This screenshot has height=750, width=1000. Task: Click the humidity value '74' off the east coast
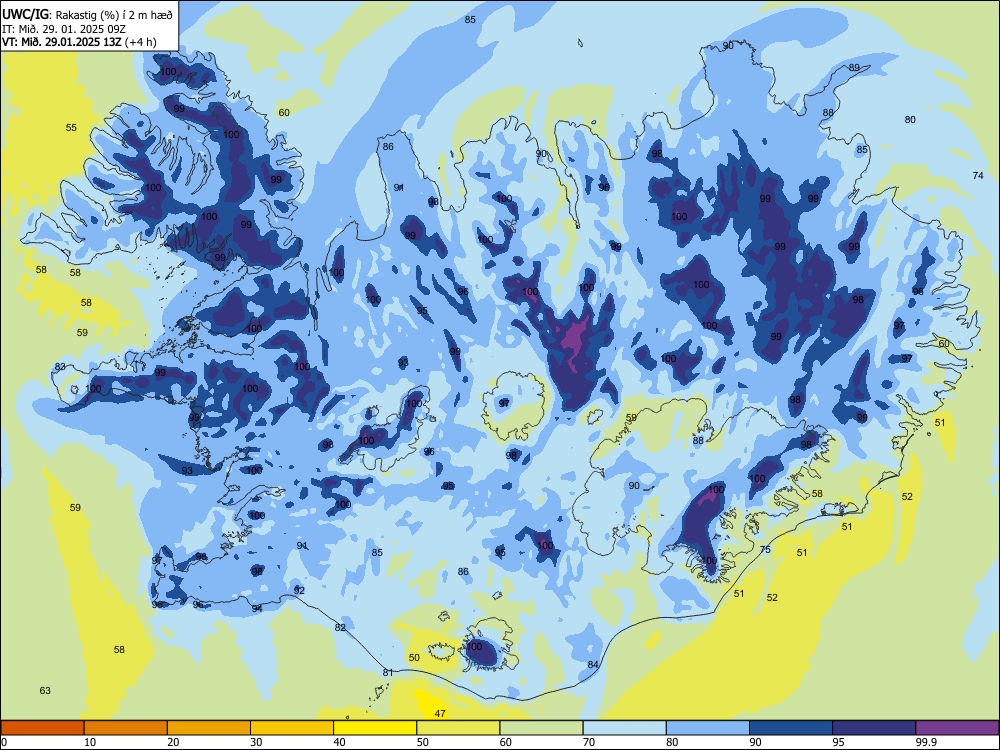(x=978, y=175)
